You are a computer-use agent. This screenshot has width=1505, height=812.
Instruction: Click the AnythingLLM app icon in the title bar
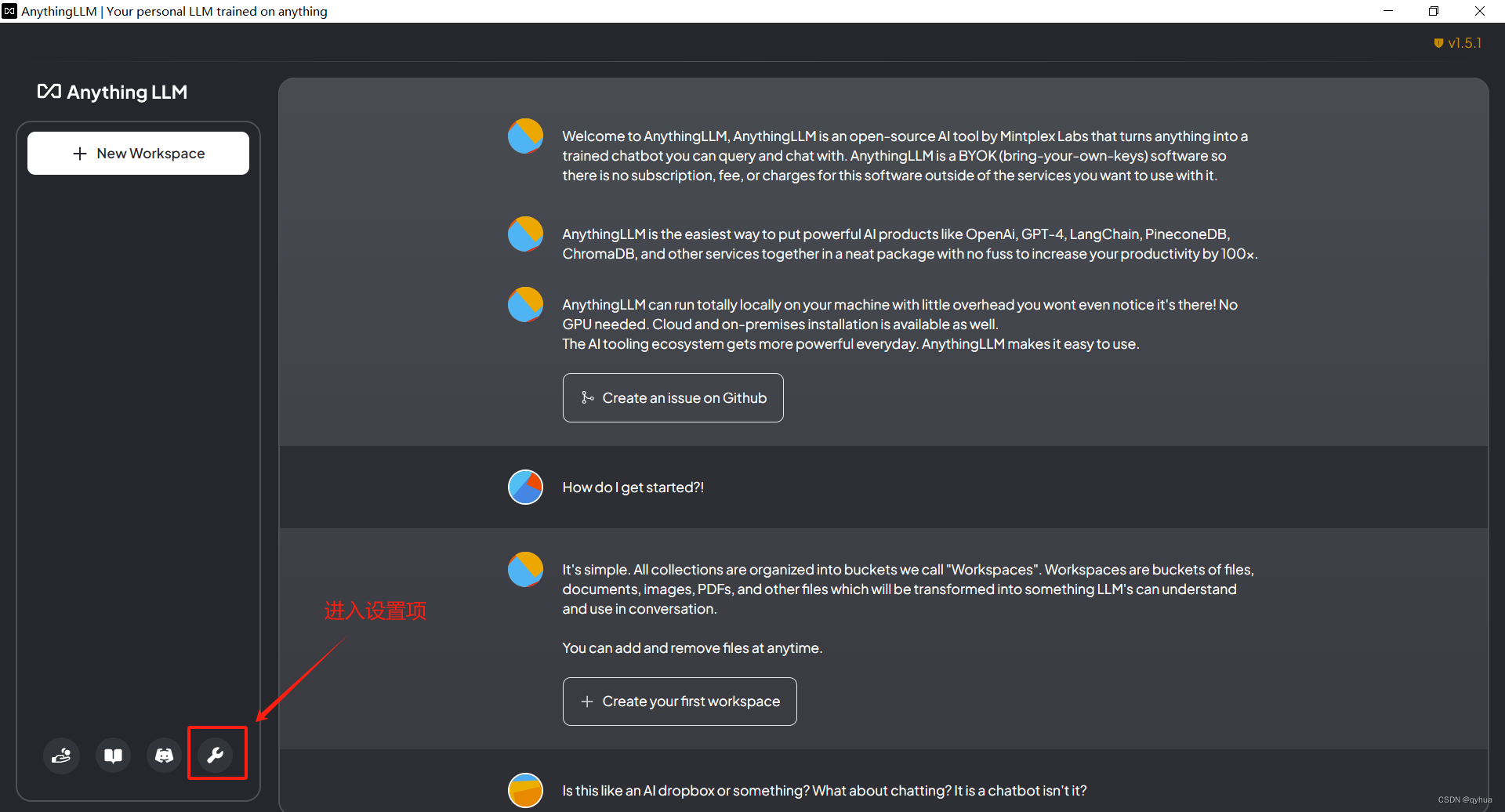pyautogui.click(x=9, y=11)
